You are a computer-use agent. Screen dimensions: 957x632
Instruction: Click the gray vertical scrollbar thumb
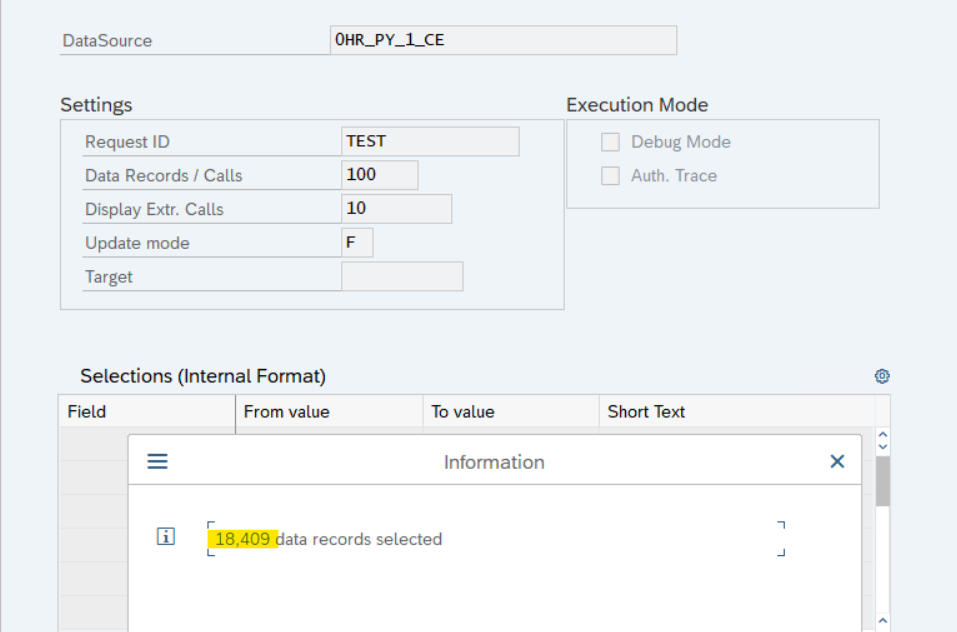[x=882, y=482]
